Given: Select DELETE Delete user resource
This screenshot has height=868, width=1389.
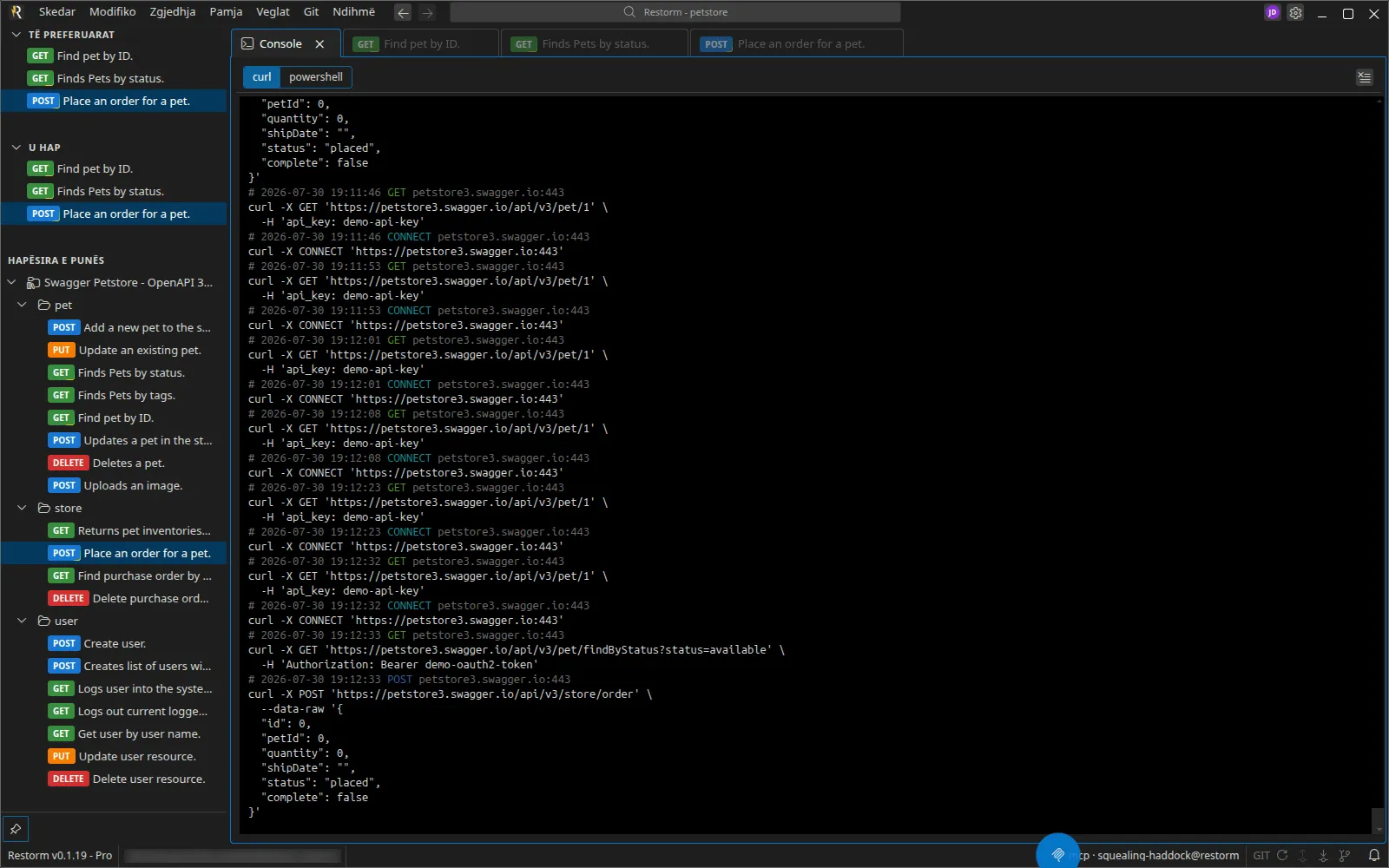Looking at the screenshot, I should [x=115, y=779].
